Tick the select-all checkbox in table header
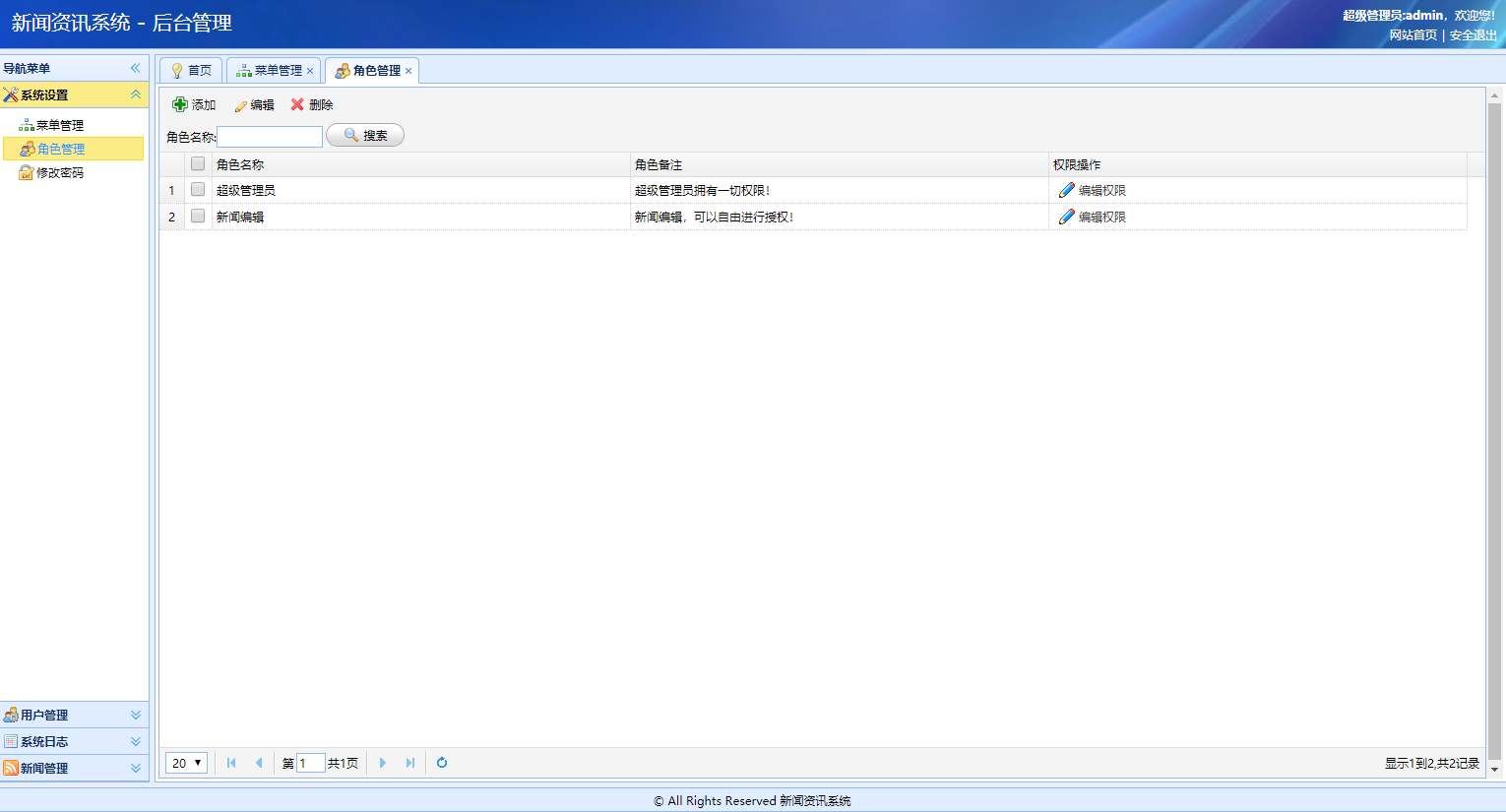Image resolution: width=1506 pixels, height=812 pixels. (198, 163)
